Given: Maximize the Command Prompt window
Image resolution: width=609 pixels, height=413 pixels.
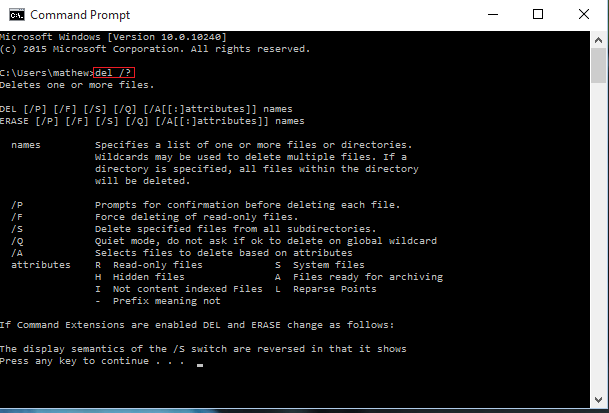Looking at the screenshot, I should [x=537, y=15].
